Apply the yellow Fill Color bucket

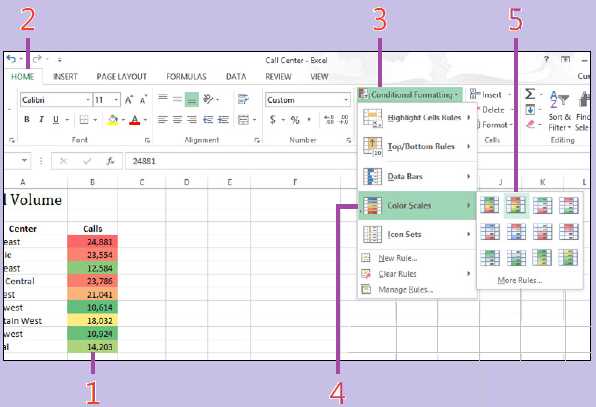point(113,120)
